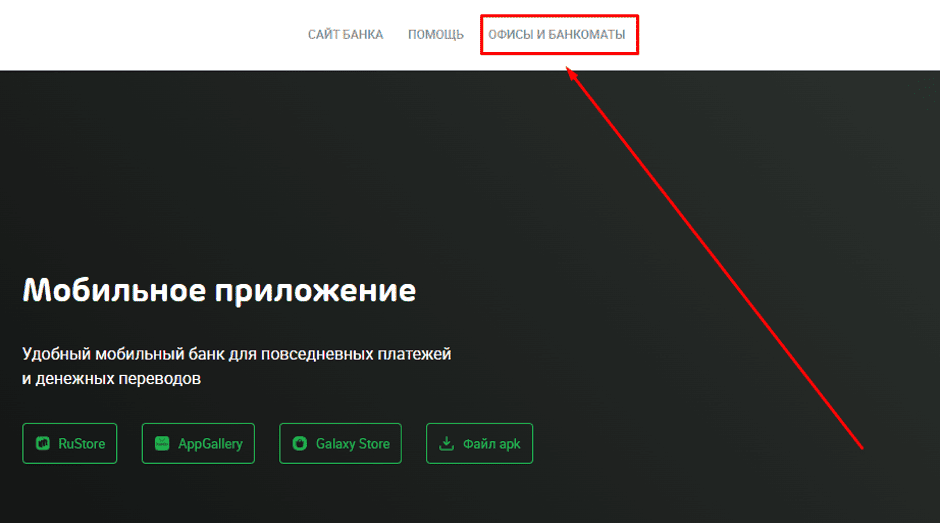The height and width of the screenshot is (525, 941).
Task: Select the Мобильное приложение heading text
Action: [219, 291]
